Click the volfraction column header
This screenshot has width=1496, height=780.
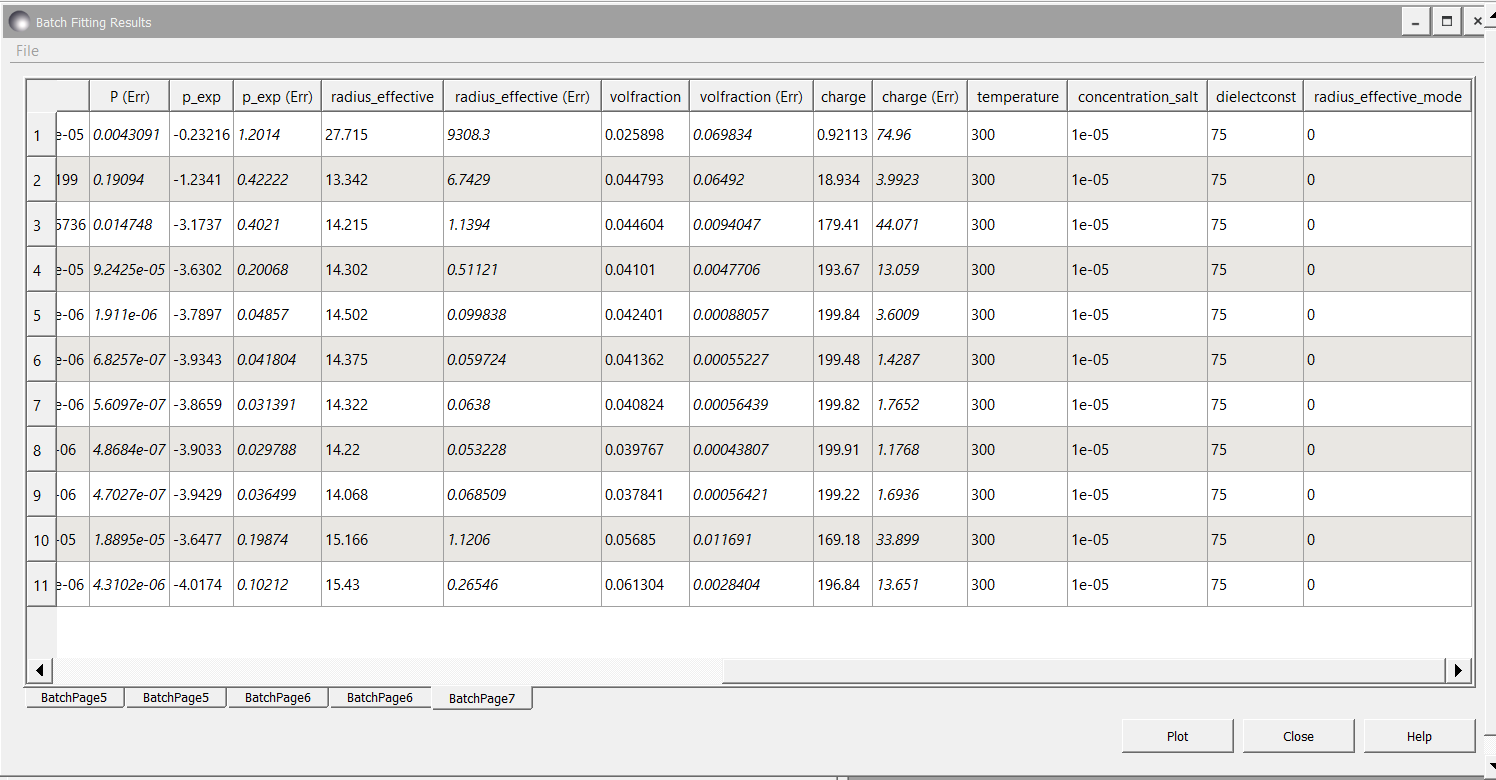[645, 96]
